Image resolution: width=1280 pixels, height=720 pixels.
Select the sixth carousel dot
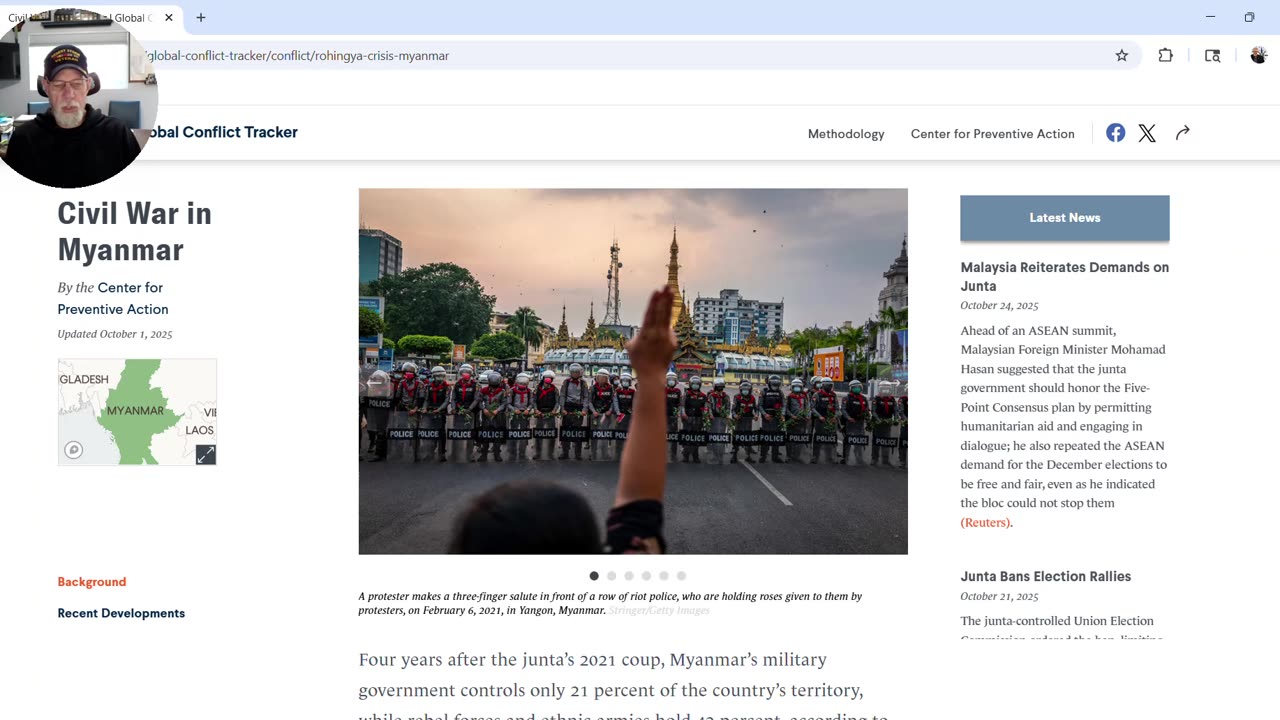click(x=681, y=576)
